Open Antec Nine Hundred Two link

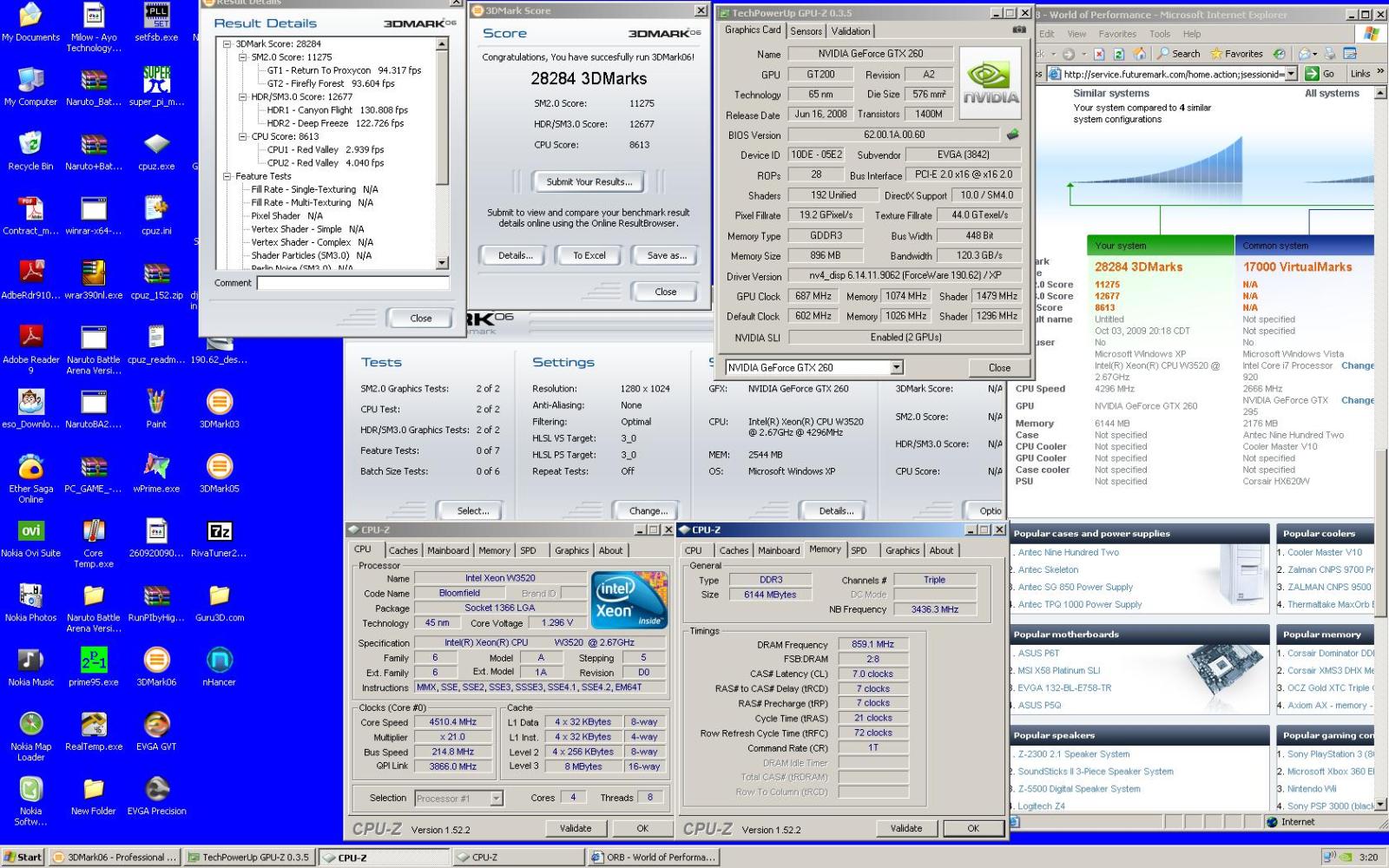pyautogui.click(x=1068, y=552)
